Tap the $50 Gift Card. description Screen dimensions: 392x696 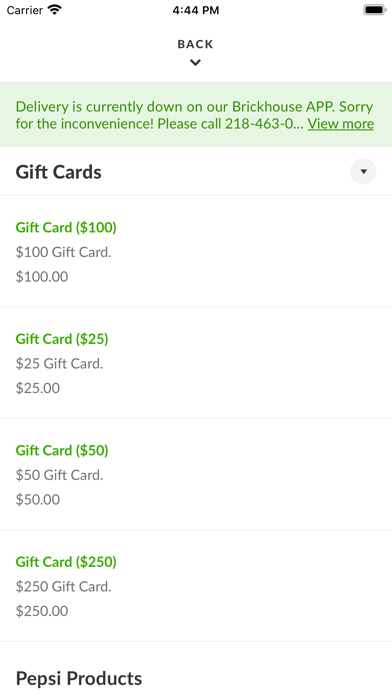pyautogui.click(x=59, y=475)
